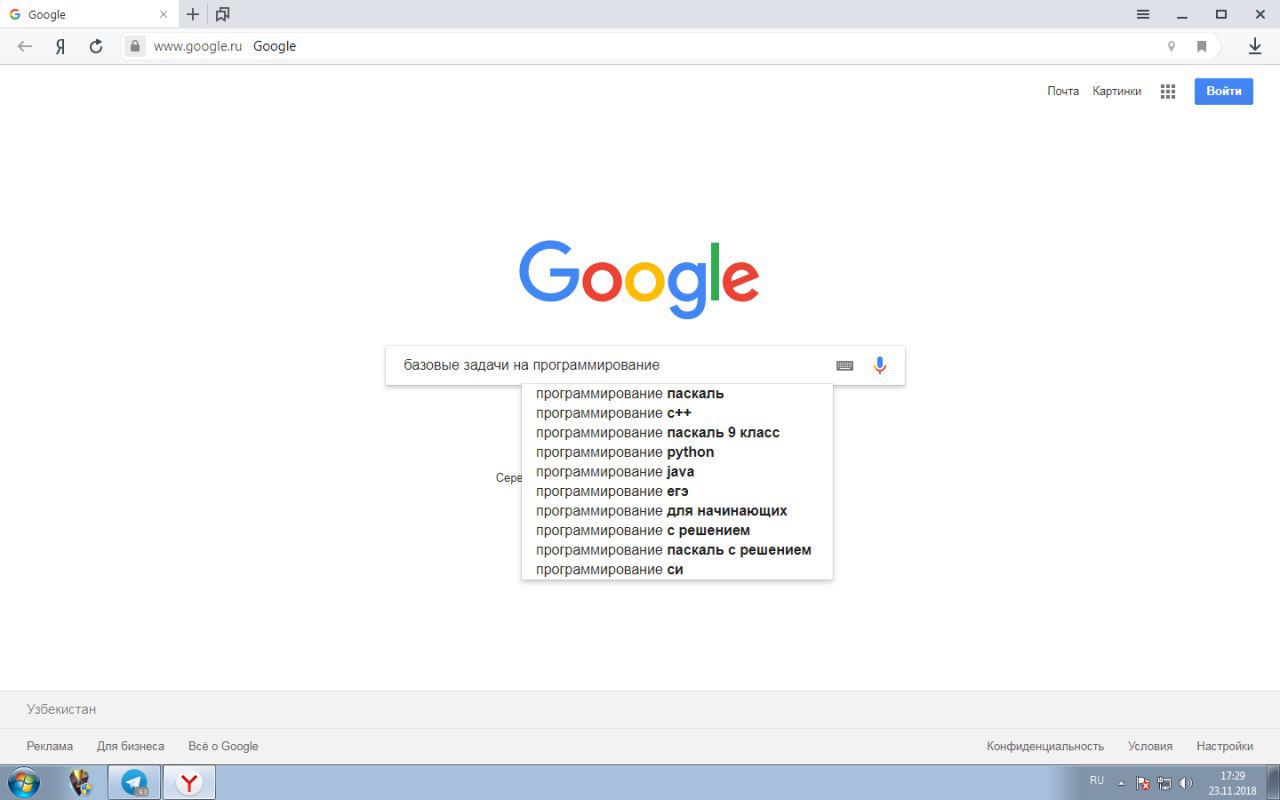The image size is (1280, 800).
Task: Choose suggestion 'программирование паскаль 9 класс'
Action: (677, 432)
